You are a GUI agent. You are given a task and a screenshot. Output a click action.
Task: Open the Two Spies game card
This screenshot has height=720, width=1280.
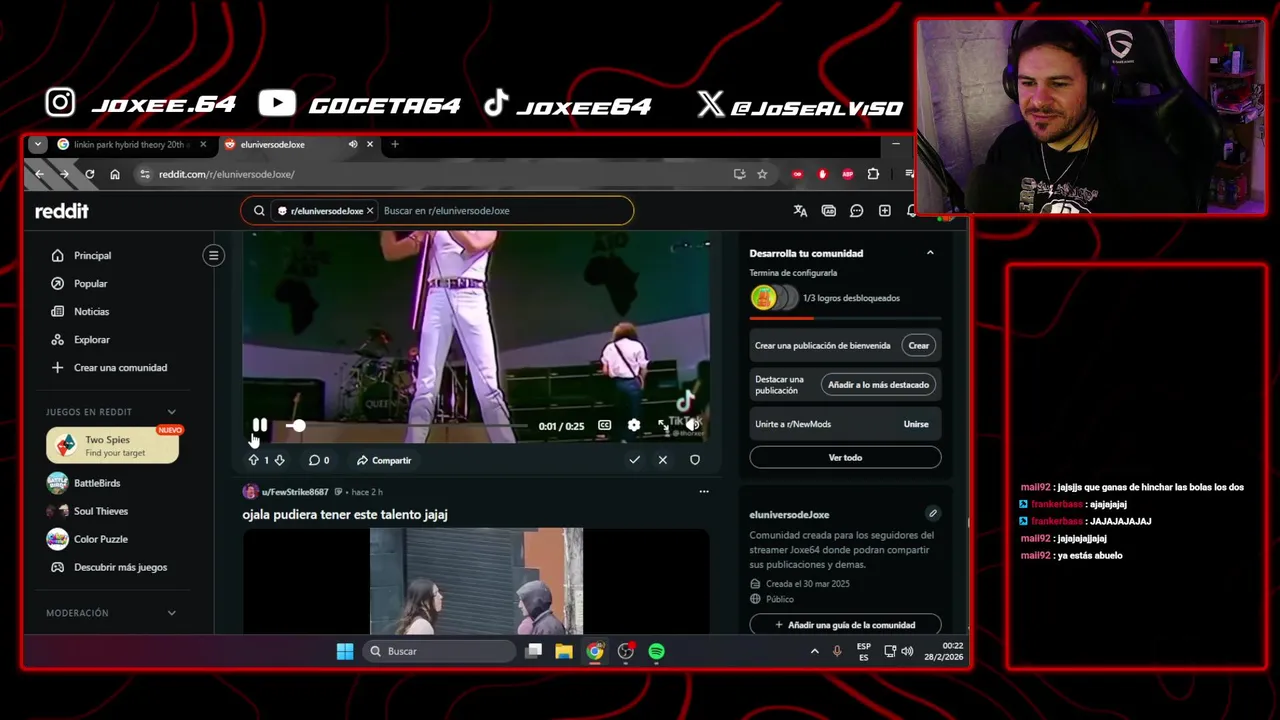pos(112,446)
